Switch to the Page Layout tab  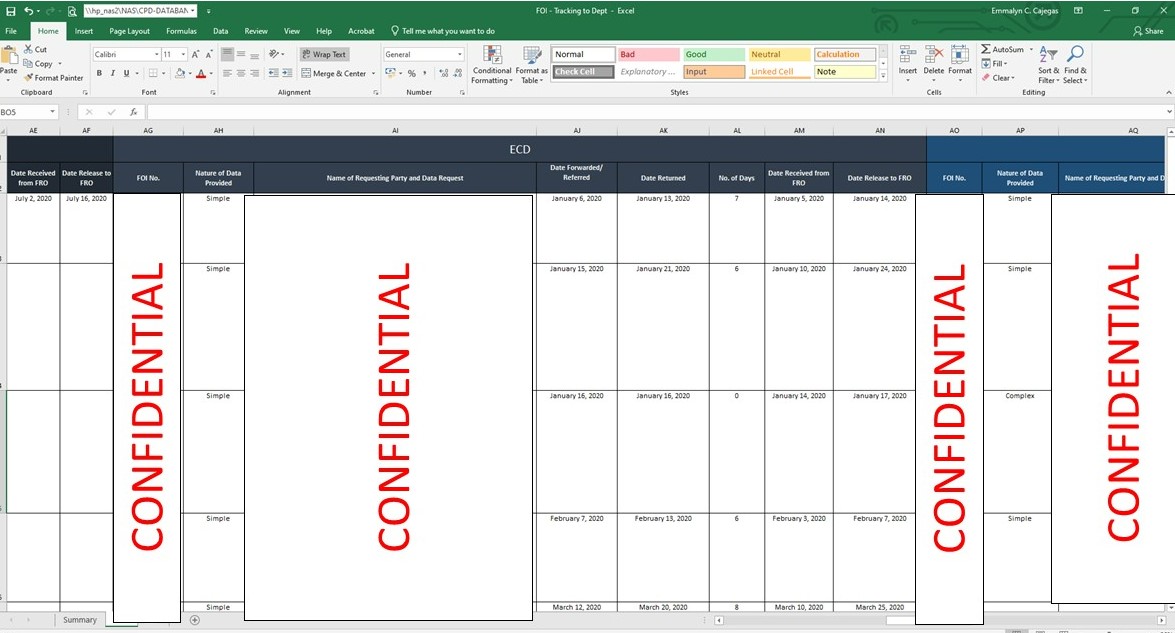click(x=129, y=31)
